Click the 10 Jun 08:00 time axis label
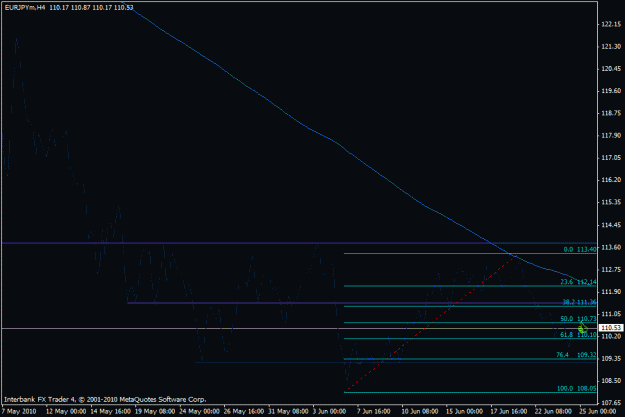The image size is (625, 417). coord(420,411)
